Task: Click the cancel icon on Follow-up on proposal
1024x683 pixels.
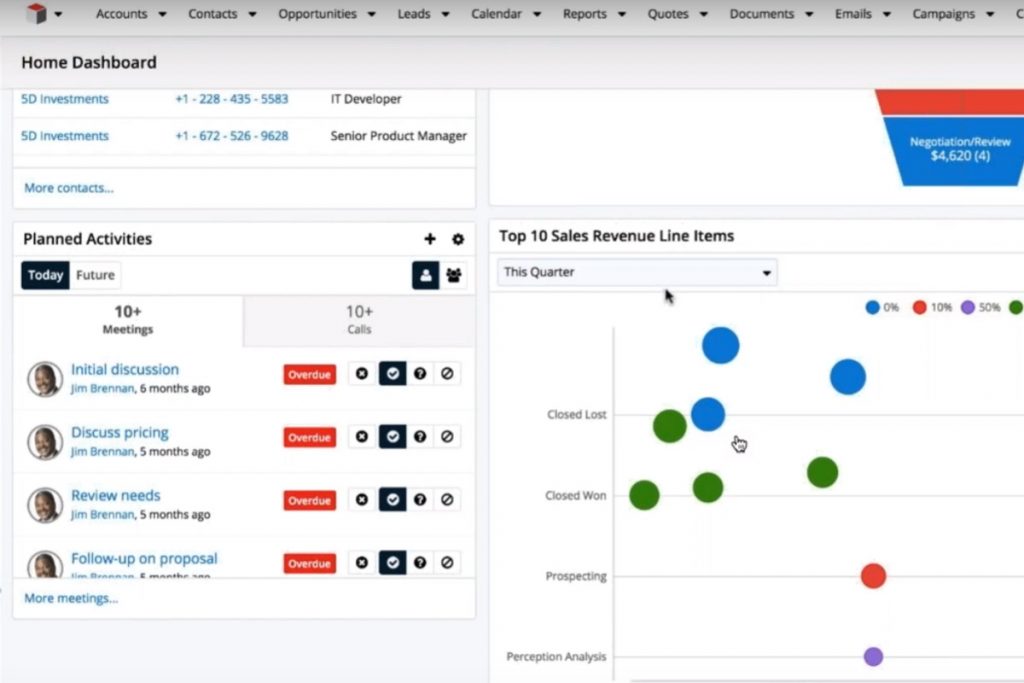Action: point(448,562)
